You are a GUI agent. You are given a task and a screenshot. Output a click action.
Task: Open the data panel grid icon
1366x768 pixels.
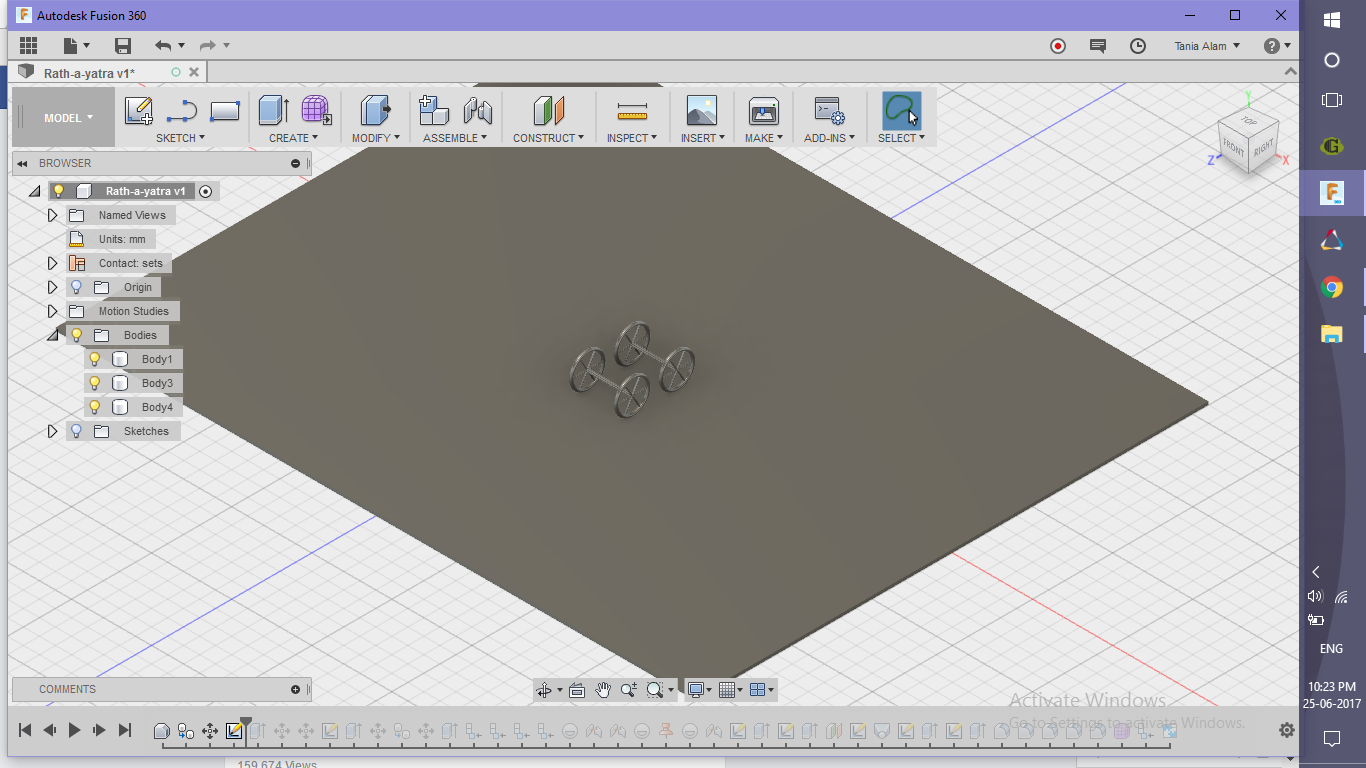(x=28, y=46)
